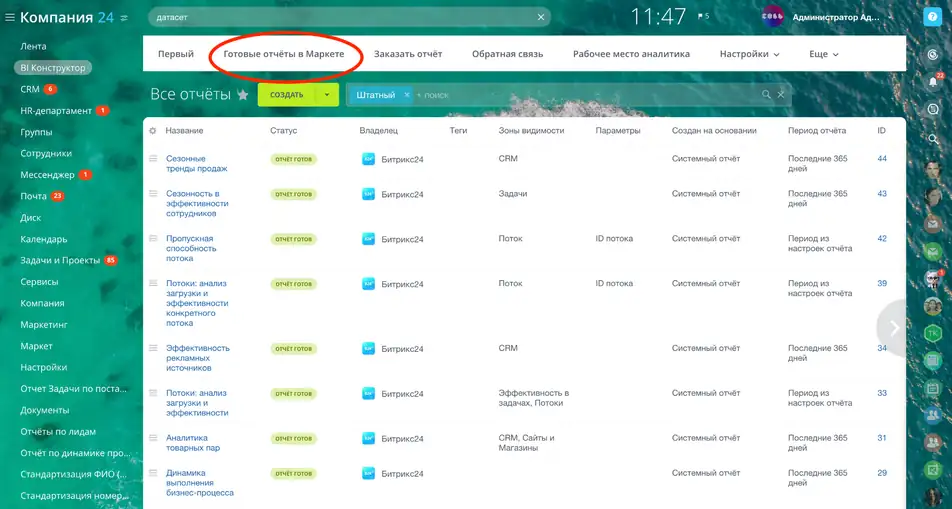The image size is (952, 509).
Task: Sort by the Название column header
Action: point(185,131)
